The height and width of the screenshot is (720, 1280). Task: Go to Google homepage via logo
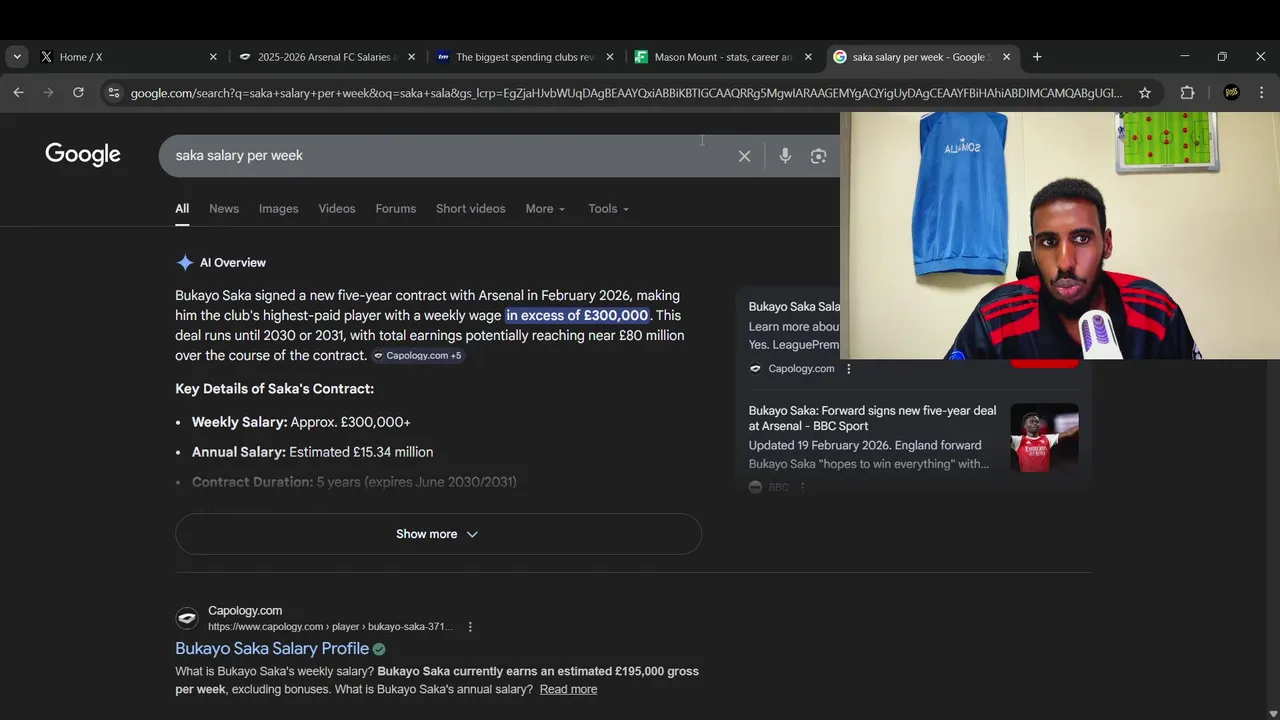[83, 154]
